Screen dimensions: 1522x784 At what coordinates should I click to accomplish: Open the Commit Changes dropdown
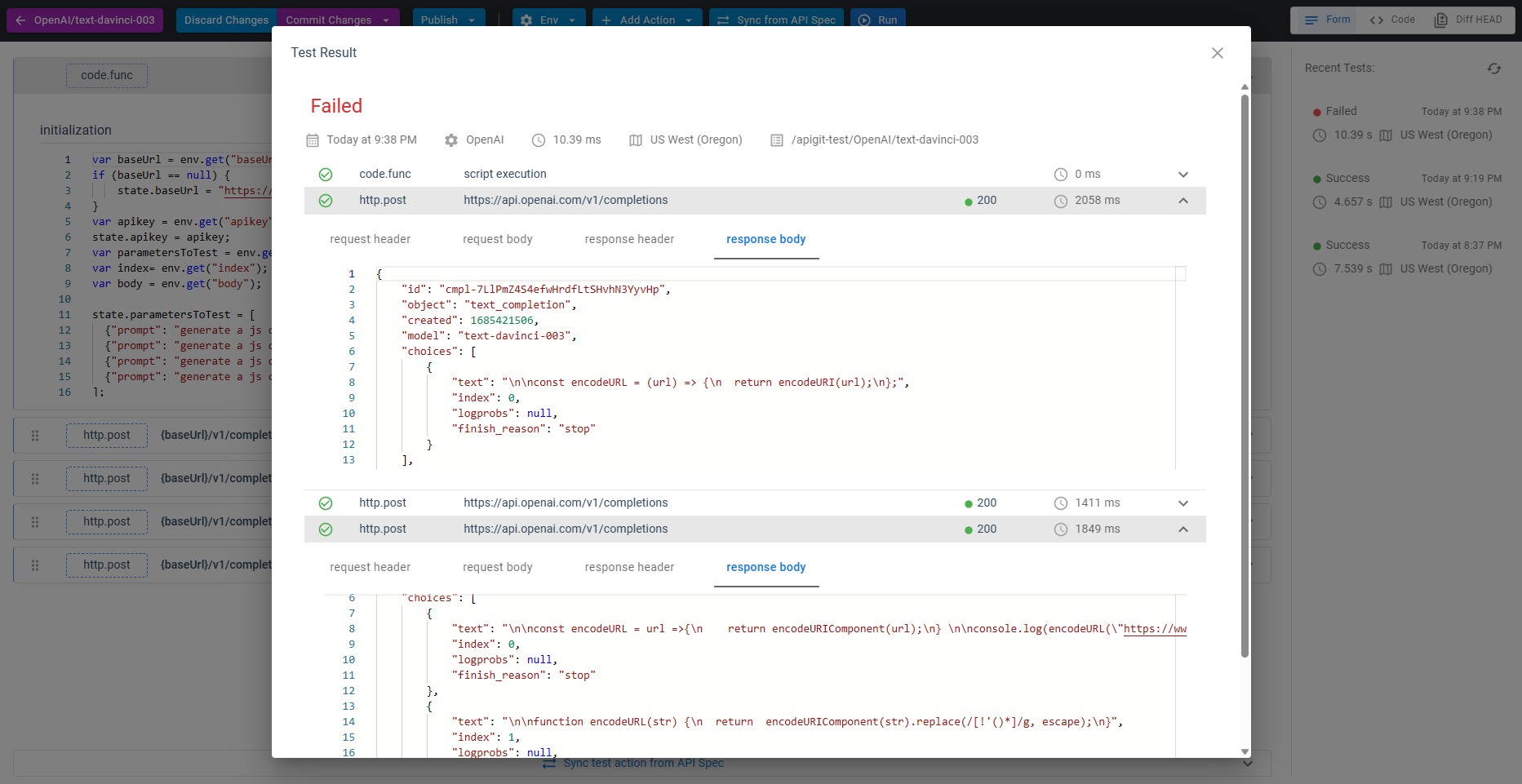386,20
